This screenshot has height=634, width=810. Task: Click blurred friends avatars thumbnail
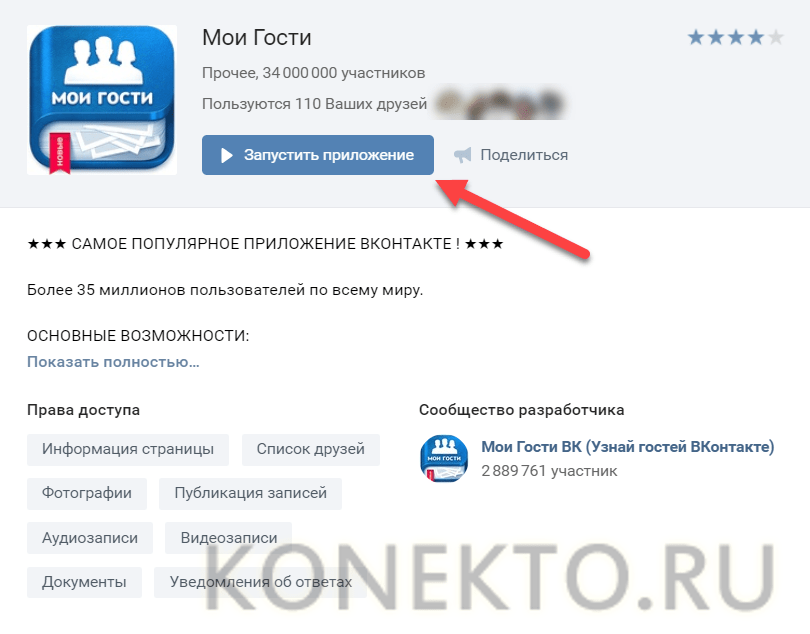coord(500,102)
